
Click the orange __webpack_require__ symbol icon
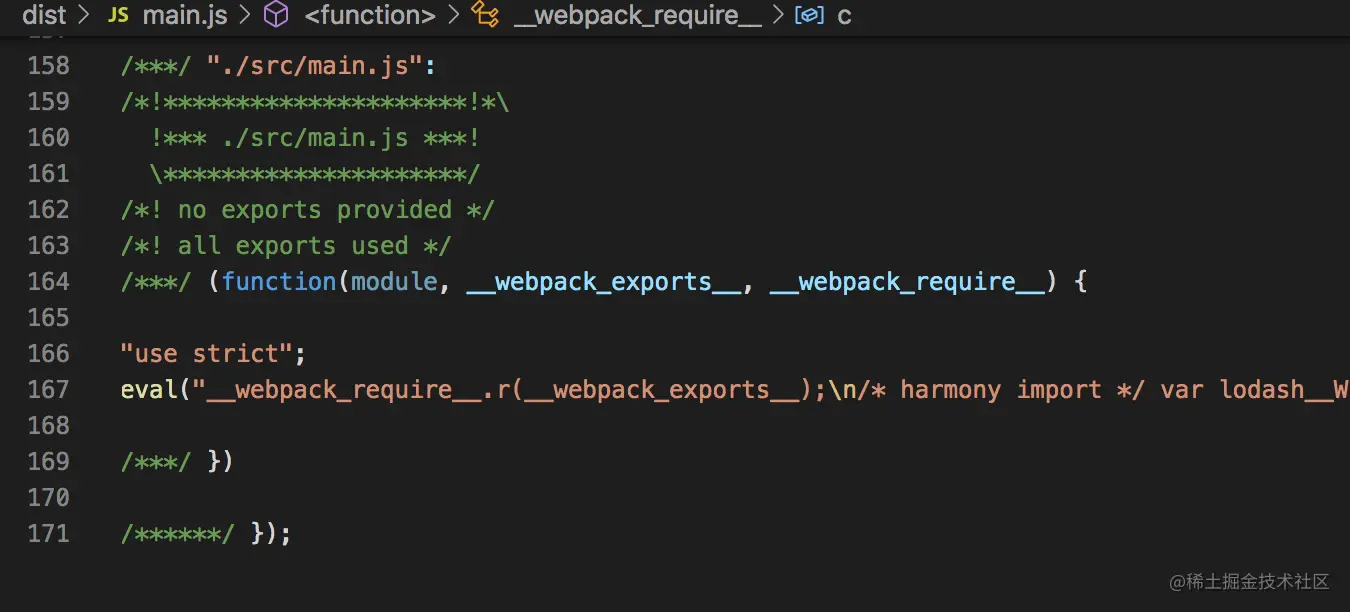click(485, 15)
